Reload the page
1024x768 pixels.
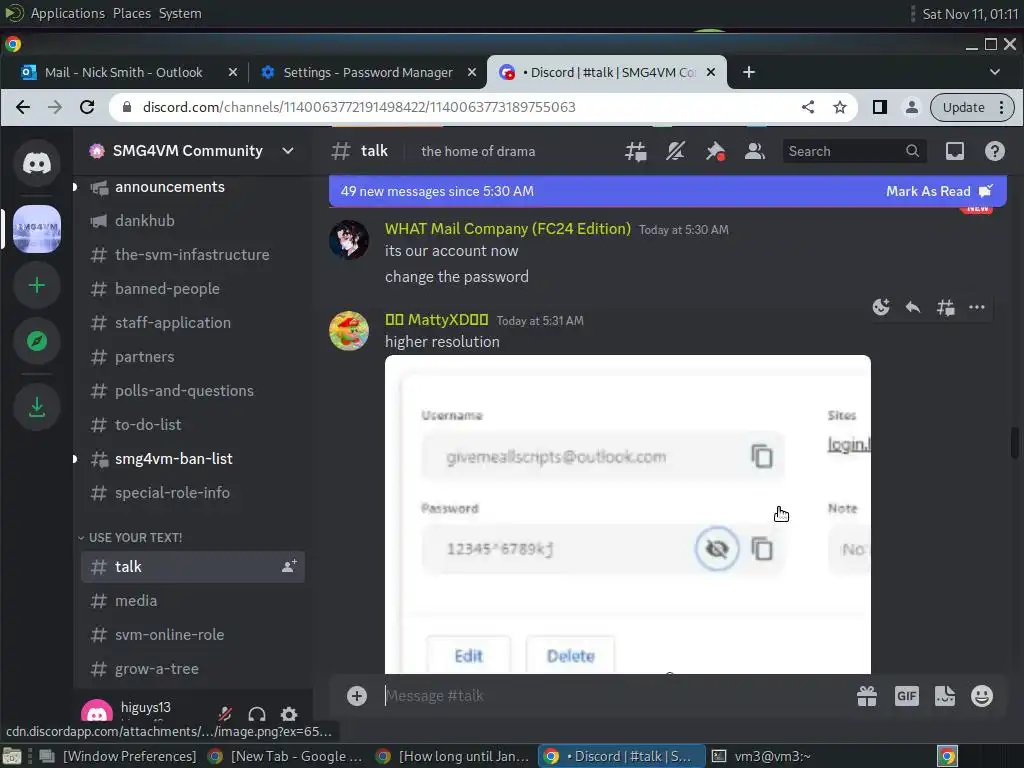pyautogui.click(x=87, y=107)
